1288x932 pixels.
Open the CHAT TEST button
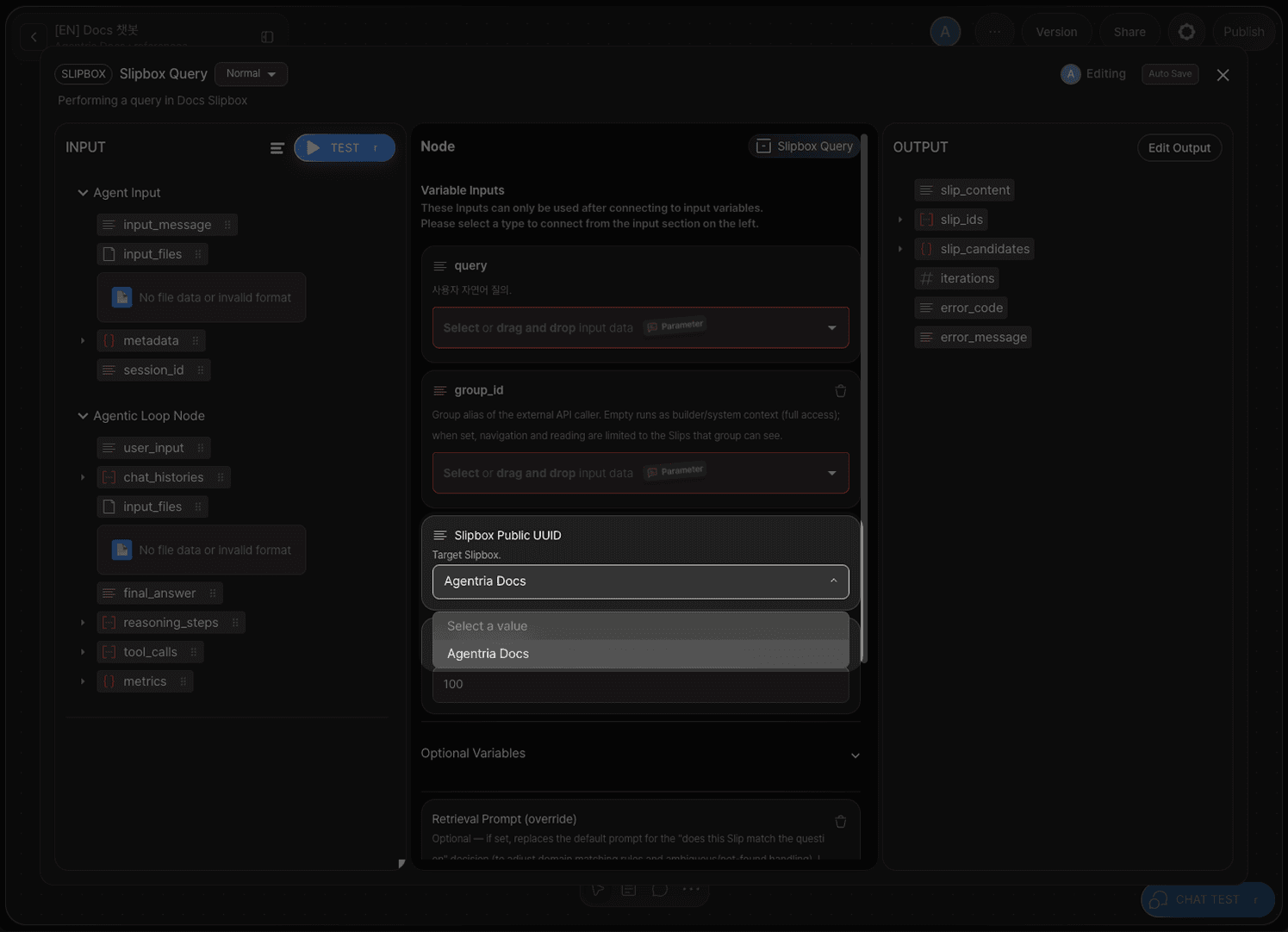pyautogui.click(x=1207, y=899)
